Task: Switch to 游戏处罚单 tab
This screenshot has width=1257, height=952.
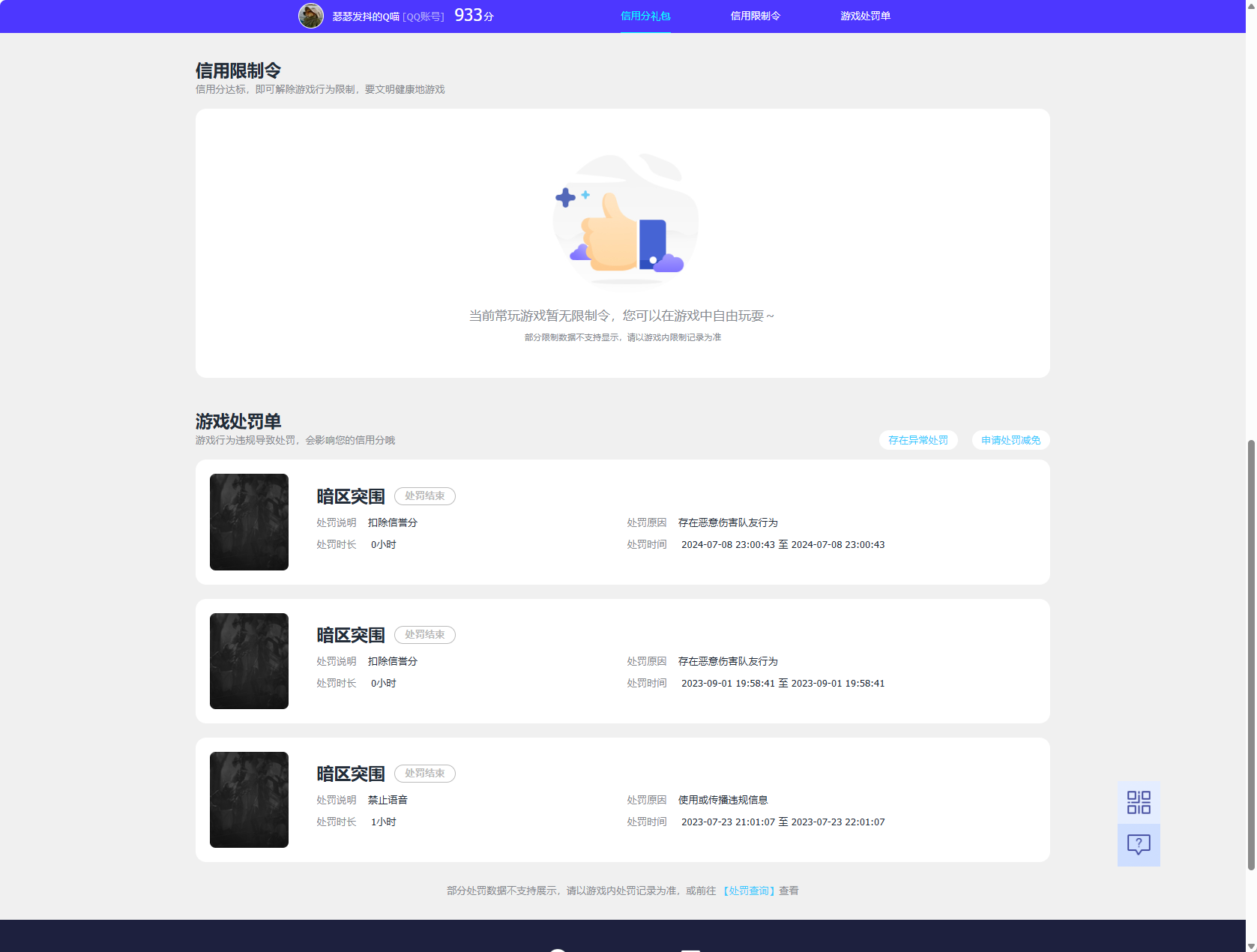Action: click(x=865, y=16)
